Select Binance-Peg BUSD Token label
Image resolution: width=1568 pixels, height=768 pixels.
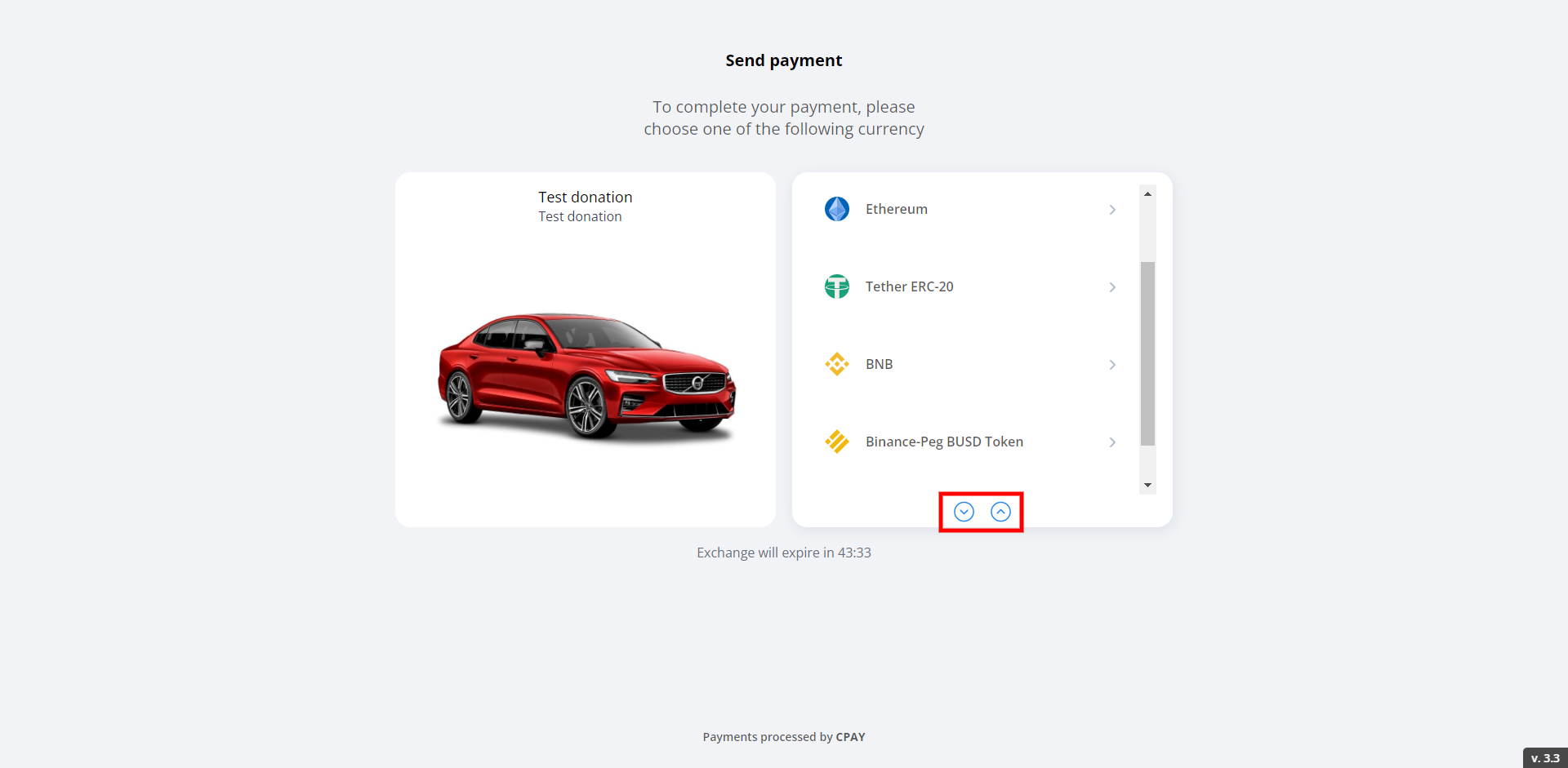coord(944,442)
